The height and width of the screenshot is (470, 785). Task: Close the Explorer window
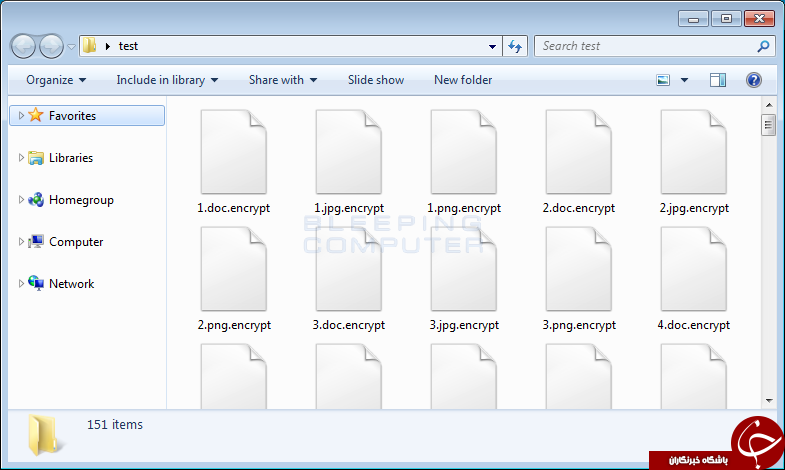click(x=759, y=19)
